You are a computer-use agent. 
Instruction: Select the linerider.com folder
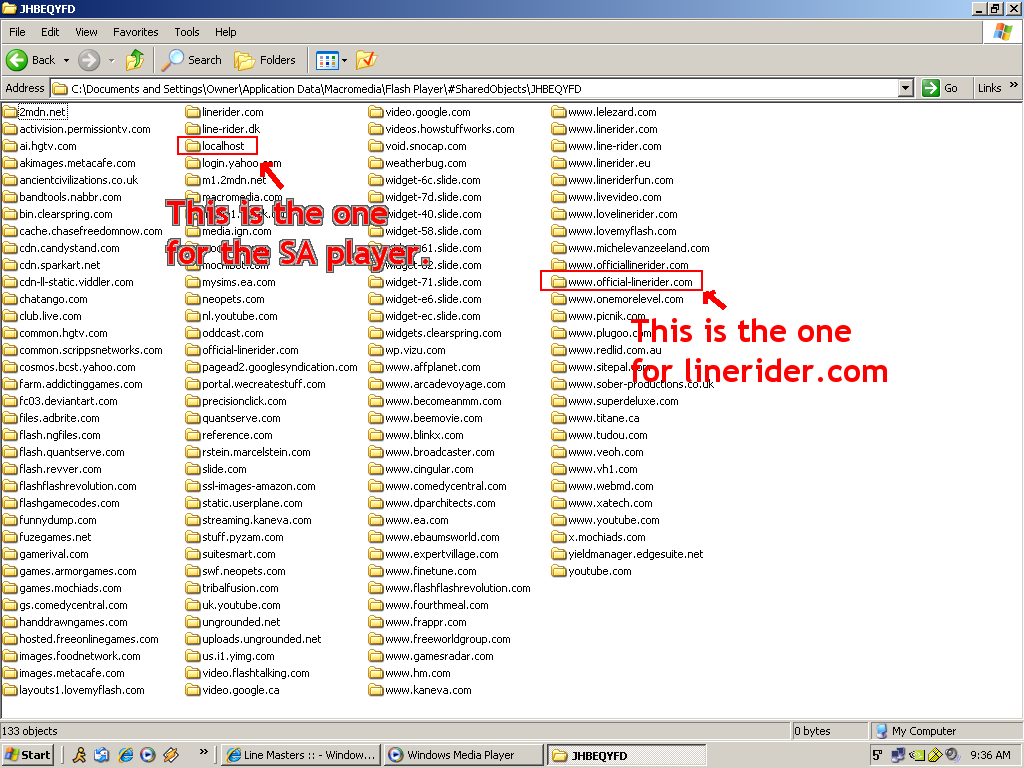[225, 112]
